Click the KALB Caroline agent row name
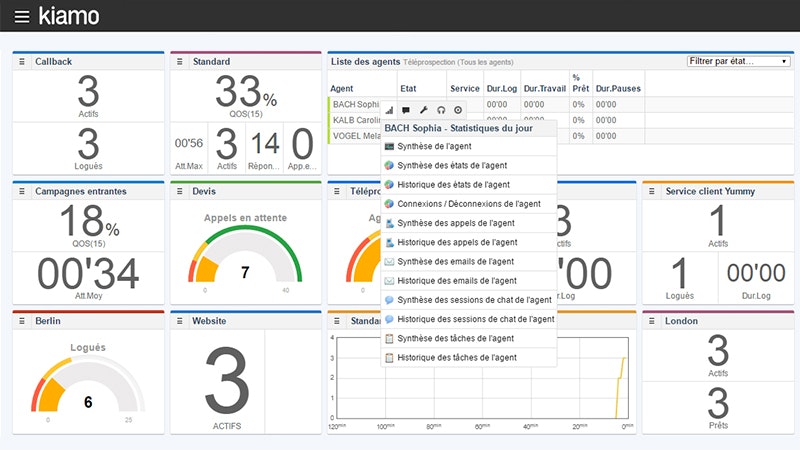Image resolution: width=800 pixels, height=450 pixels. 357,120
